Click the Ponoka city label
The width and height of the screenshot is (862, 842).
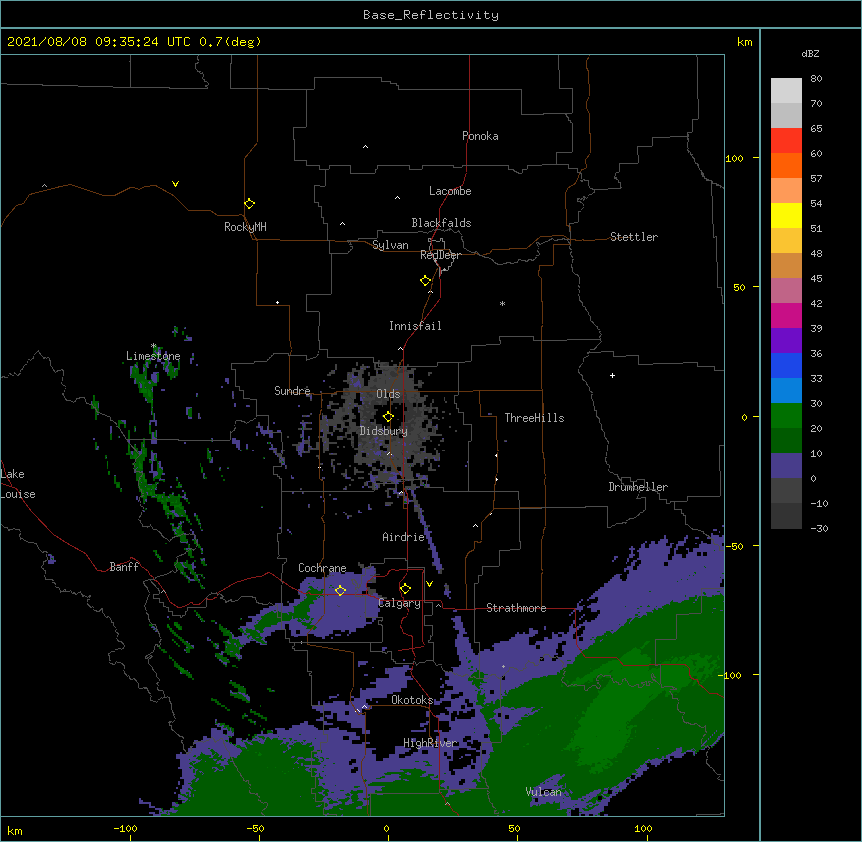pos(480,136)
